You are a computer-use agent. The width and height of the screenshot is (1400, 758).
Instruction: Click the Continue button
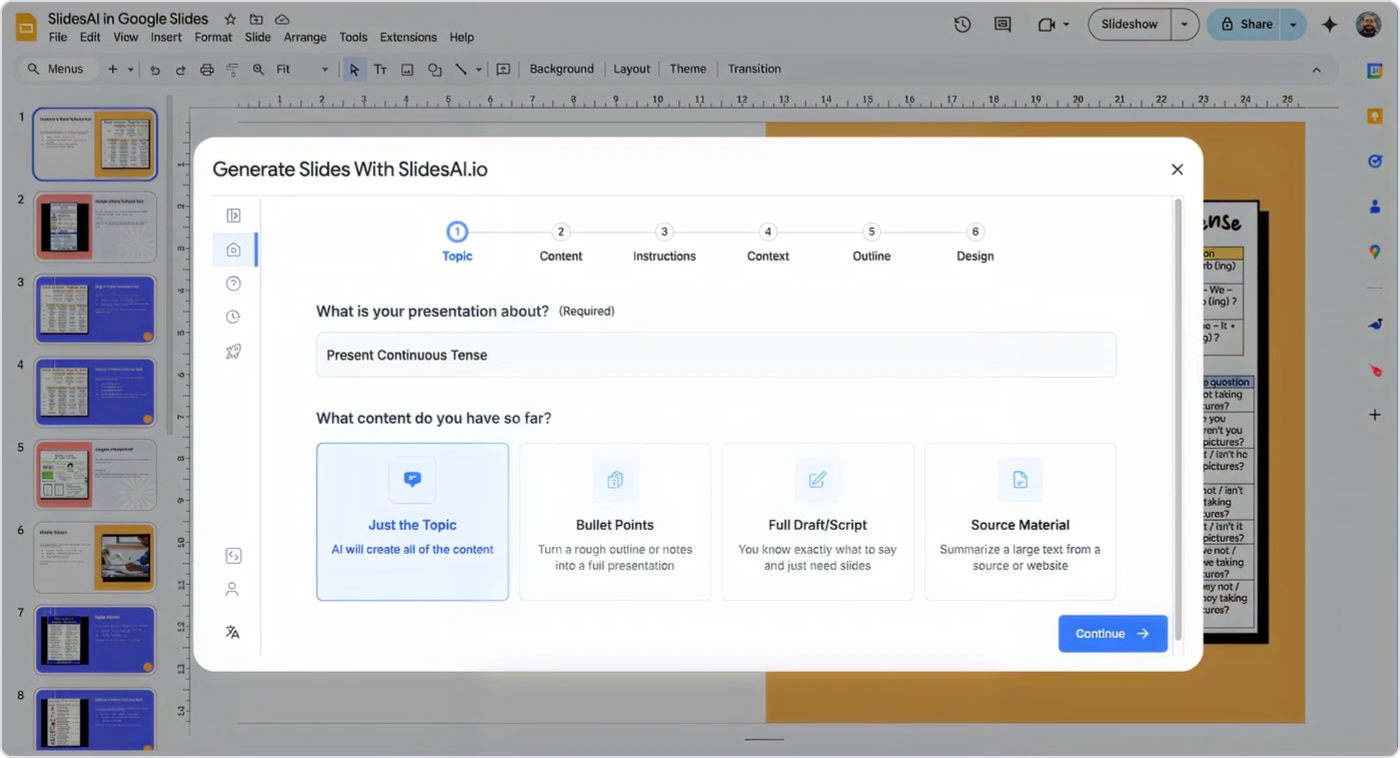1112,633
